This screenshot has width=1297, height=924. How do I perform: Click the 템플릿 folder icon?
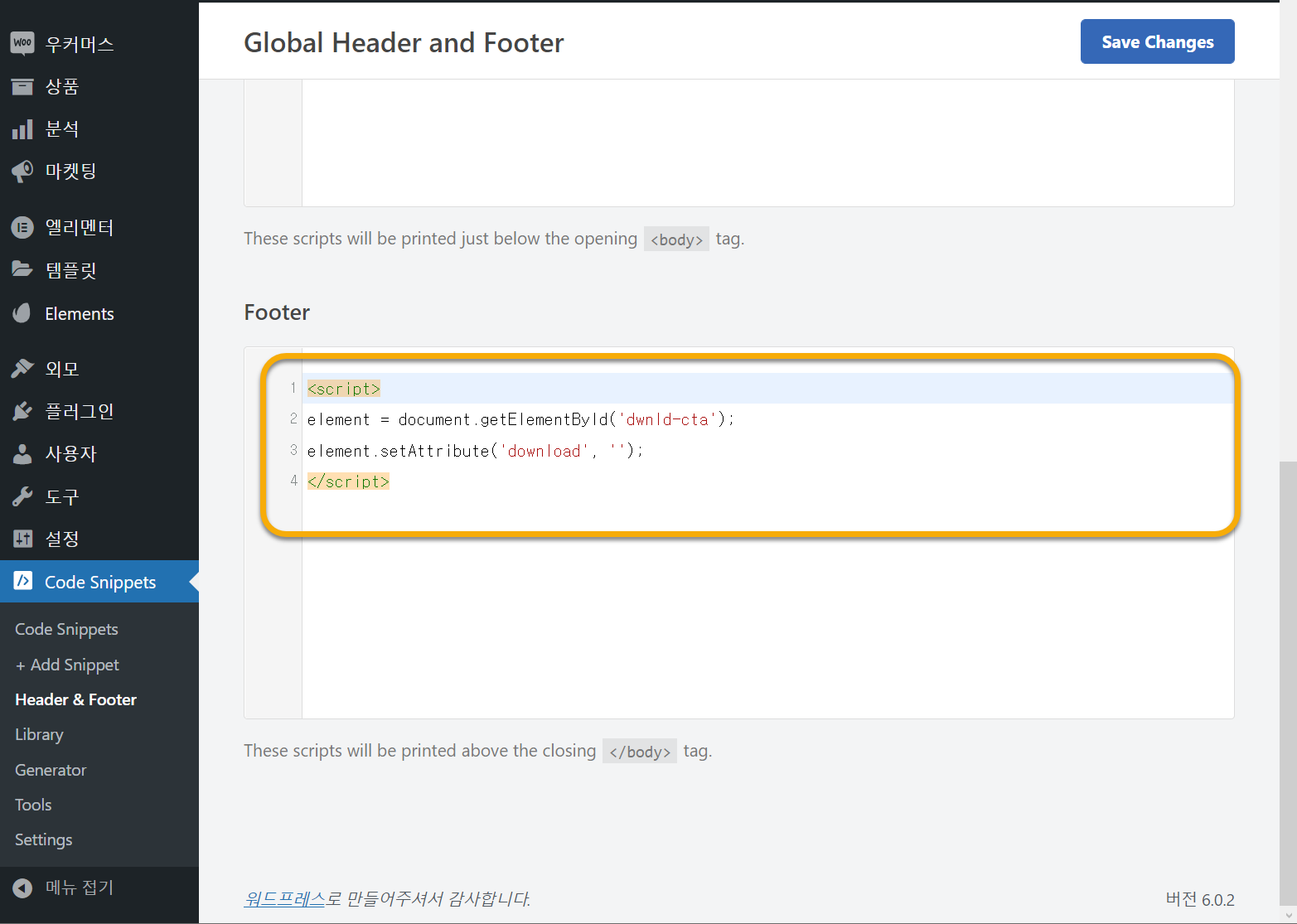(22, 269)
